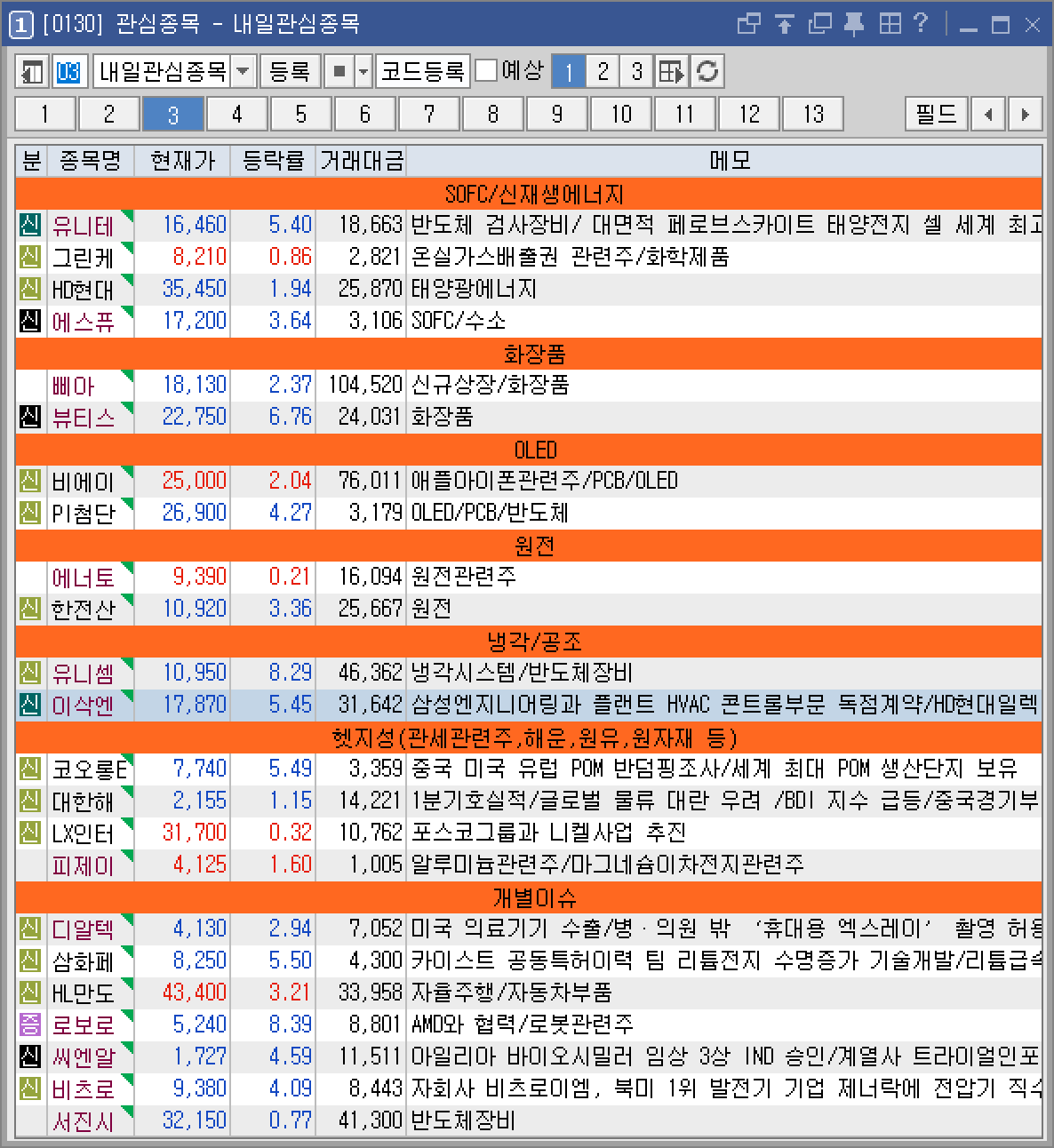Click the black square button beside 등록
The height and width of the screenshot is (1148, 1054).
pos(339,71)
